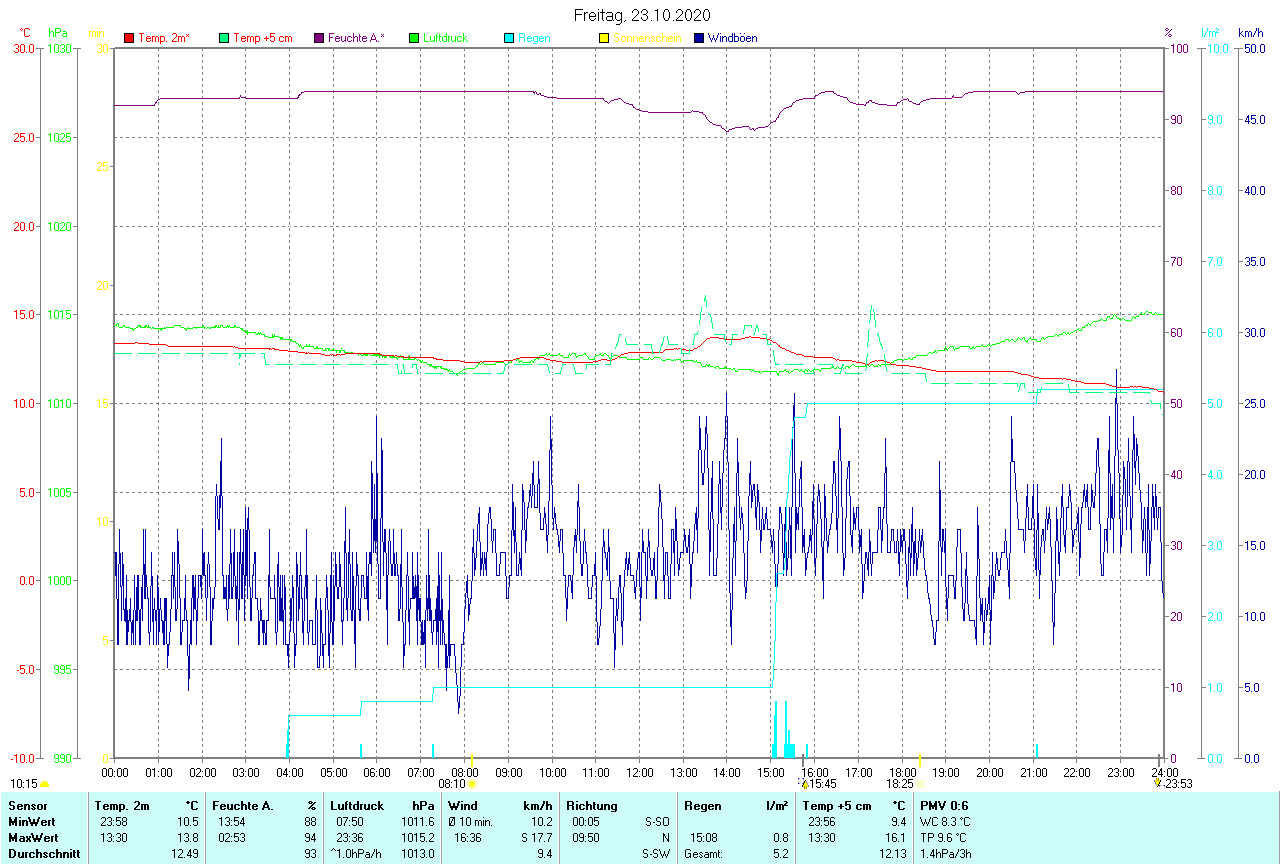1280x864 pixels.
Task: Click the 'l/m²' axis unit label at top
Action: click(x=1212, y=33)
